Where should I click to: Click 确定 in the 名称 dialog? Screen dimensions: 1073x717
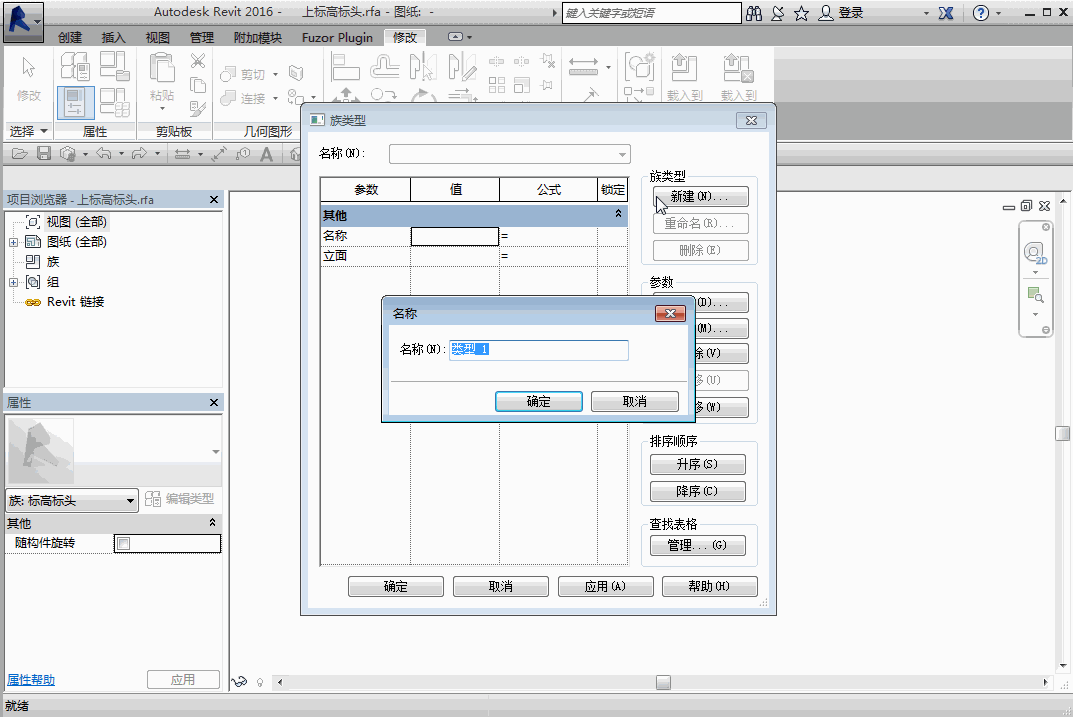538,401
